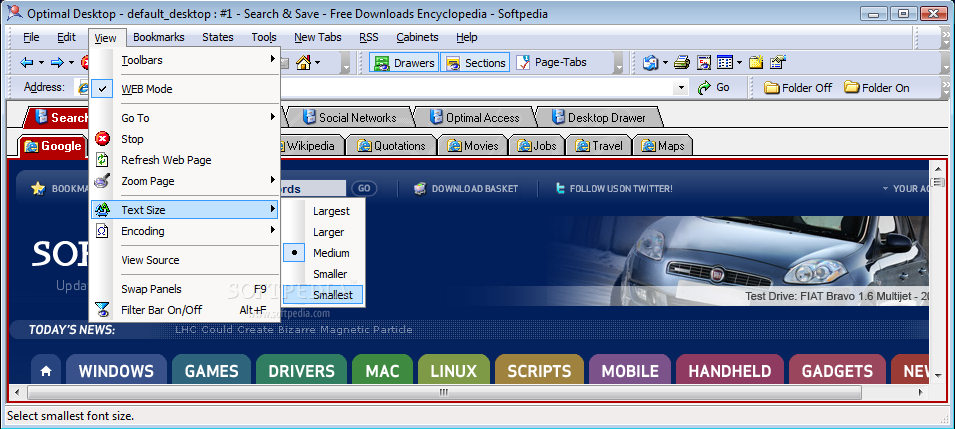
Task: Select Medium text size
Action: click(323, 253)
